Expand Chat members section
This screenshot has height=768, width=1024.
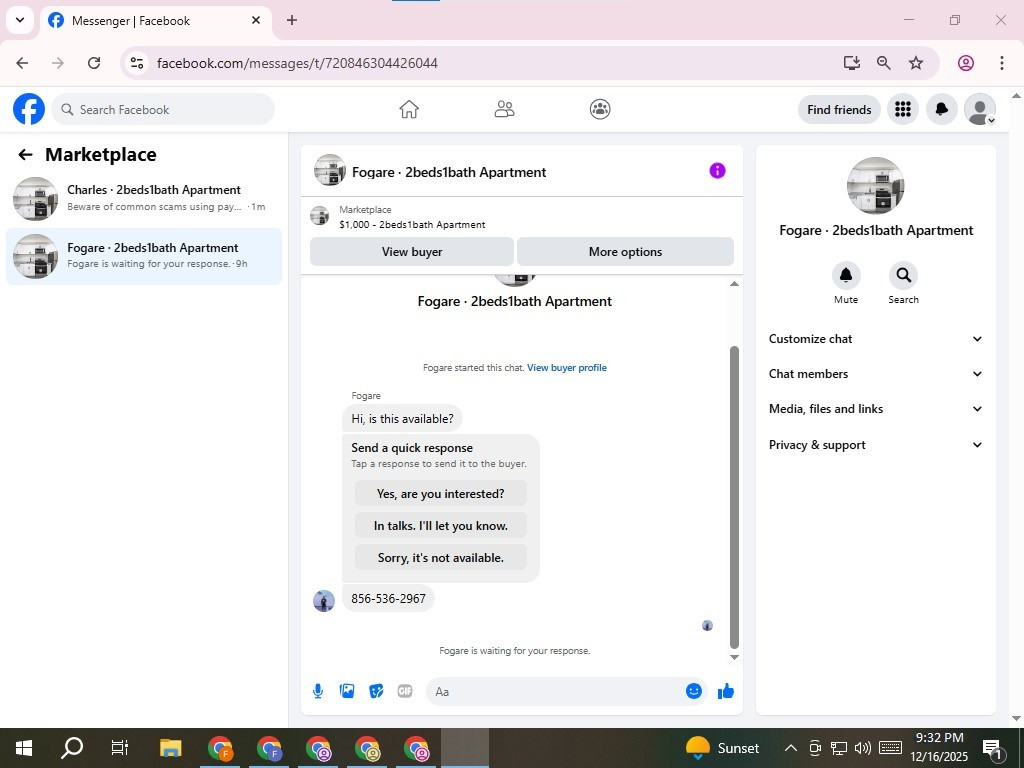(x=875, y=374)
